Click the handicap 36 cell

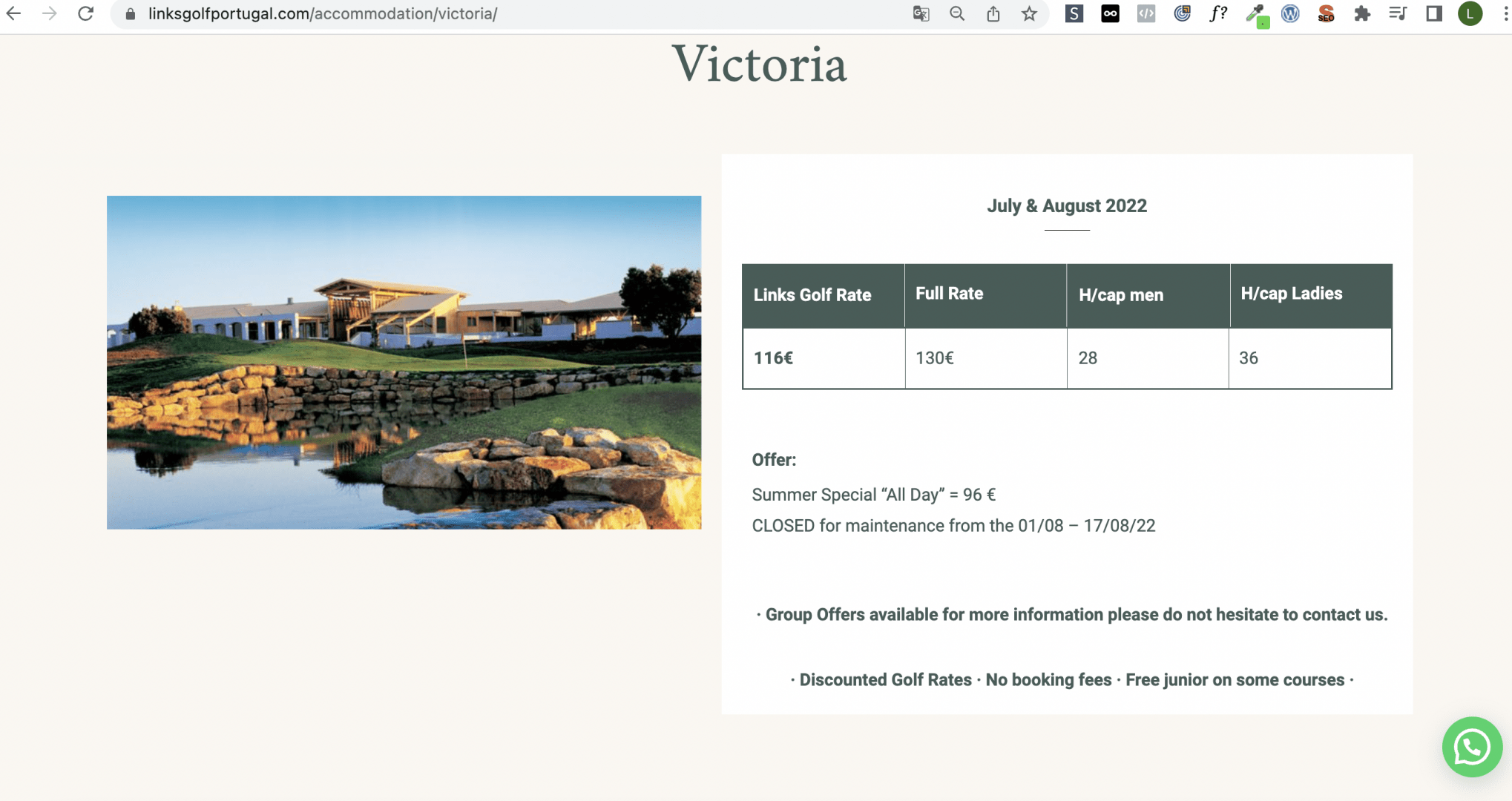click(1309, 358)
